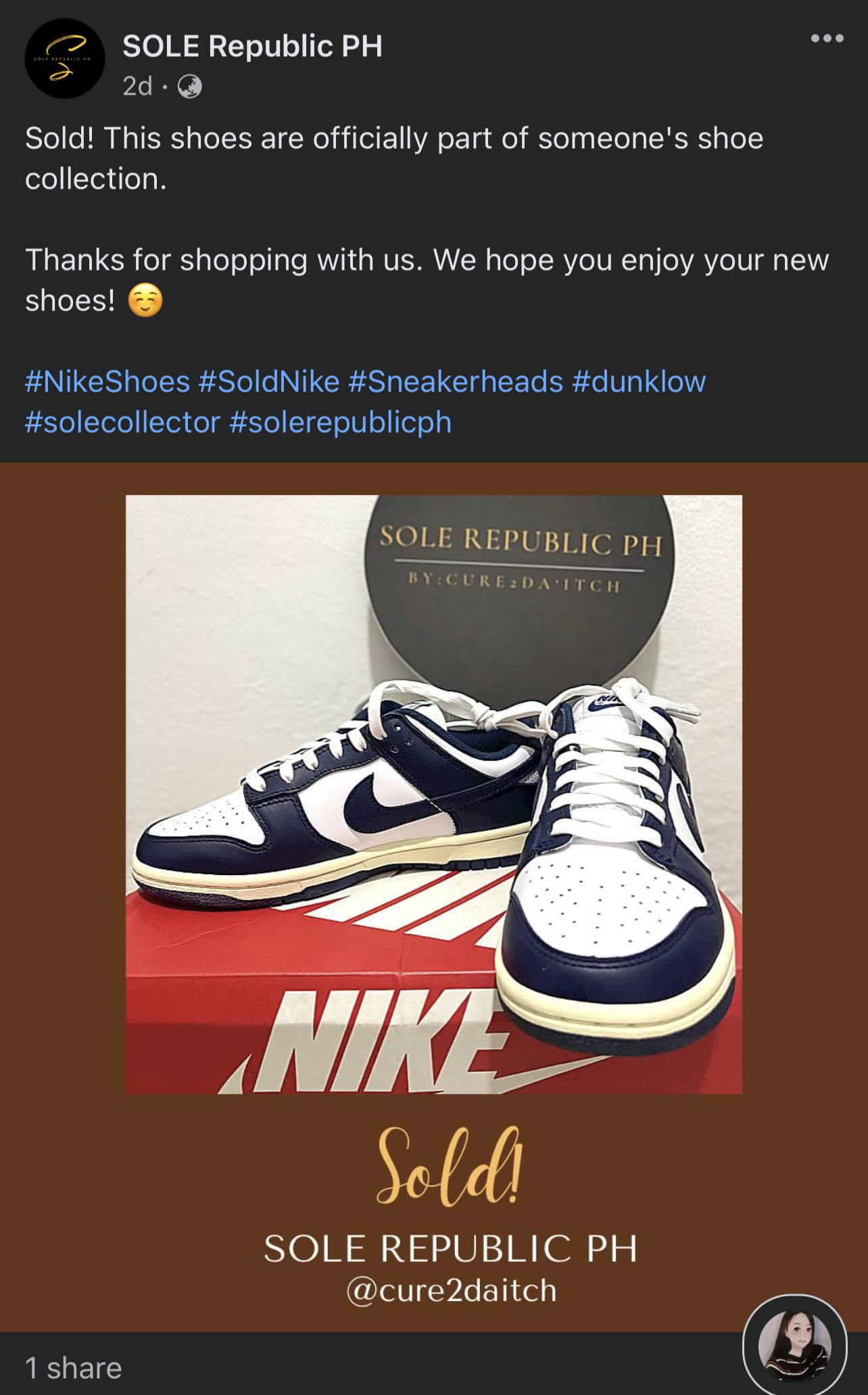Tap the 2d post timestamp
Screen dimensions: 868x1395
click(137, 87)
